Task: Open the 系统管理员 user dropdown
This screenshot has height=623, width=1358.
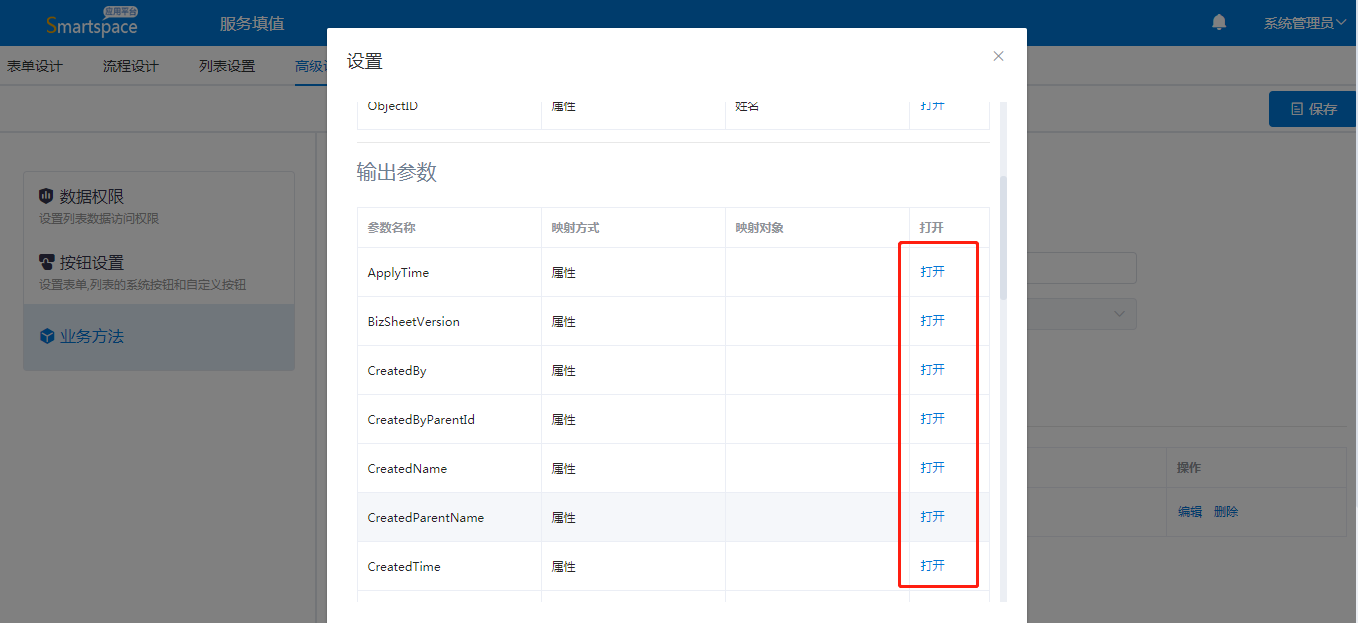Action: click(x=1305, y=23)
